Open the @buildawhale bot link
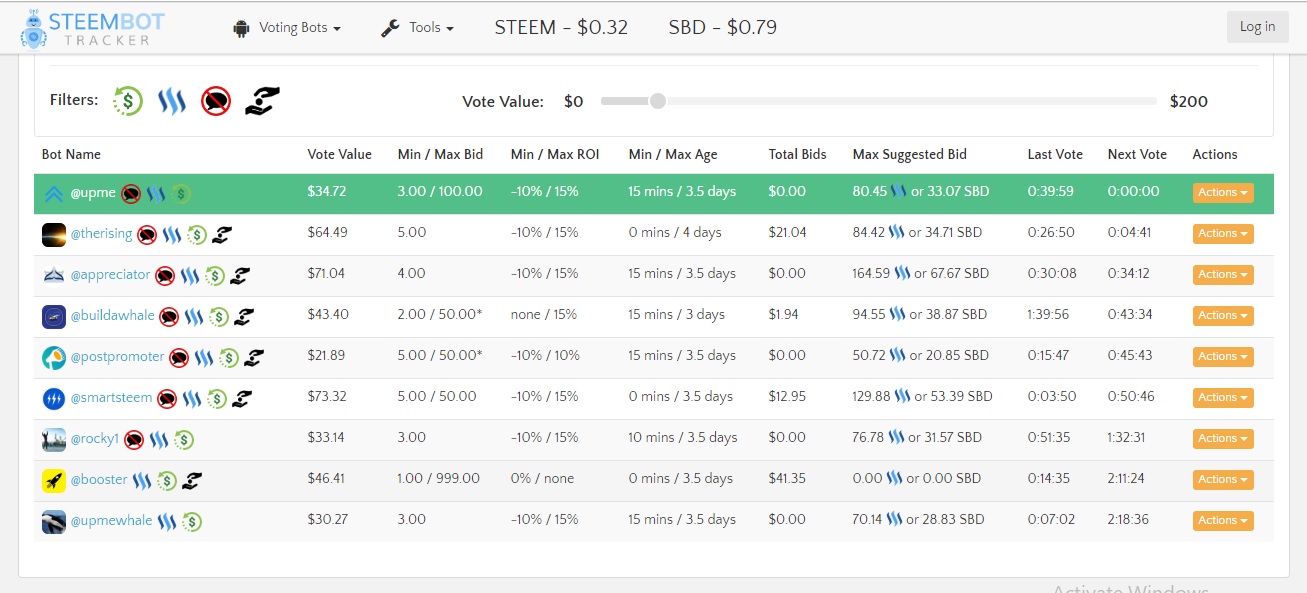 point(112,315)
